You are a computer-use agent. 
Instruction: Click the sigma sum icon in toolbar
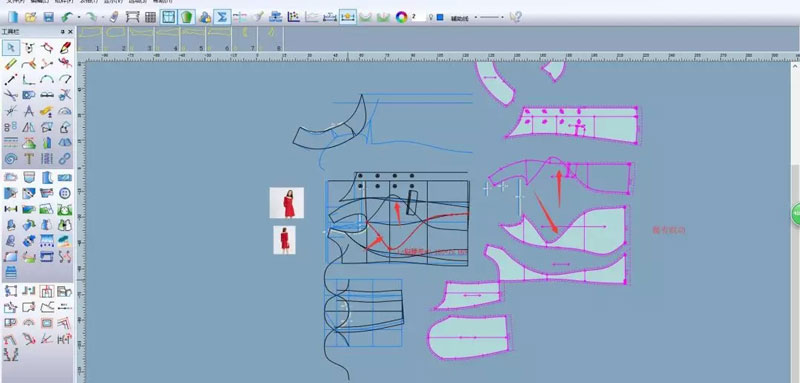pos(221,17)
